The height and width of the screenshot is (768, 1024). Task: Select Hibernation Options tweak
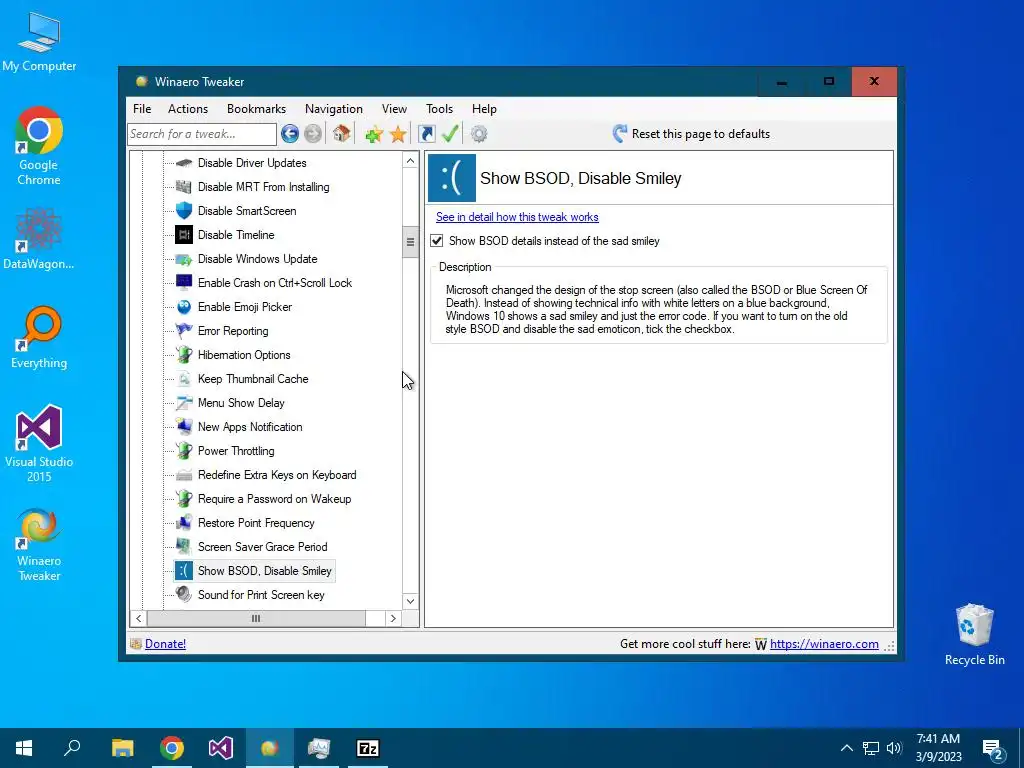[x=244, y=355]
